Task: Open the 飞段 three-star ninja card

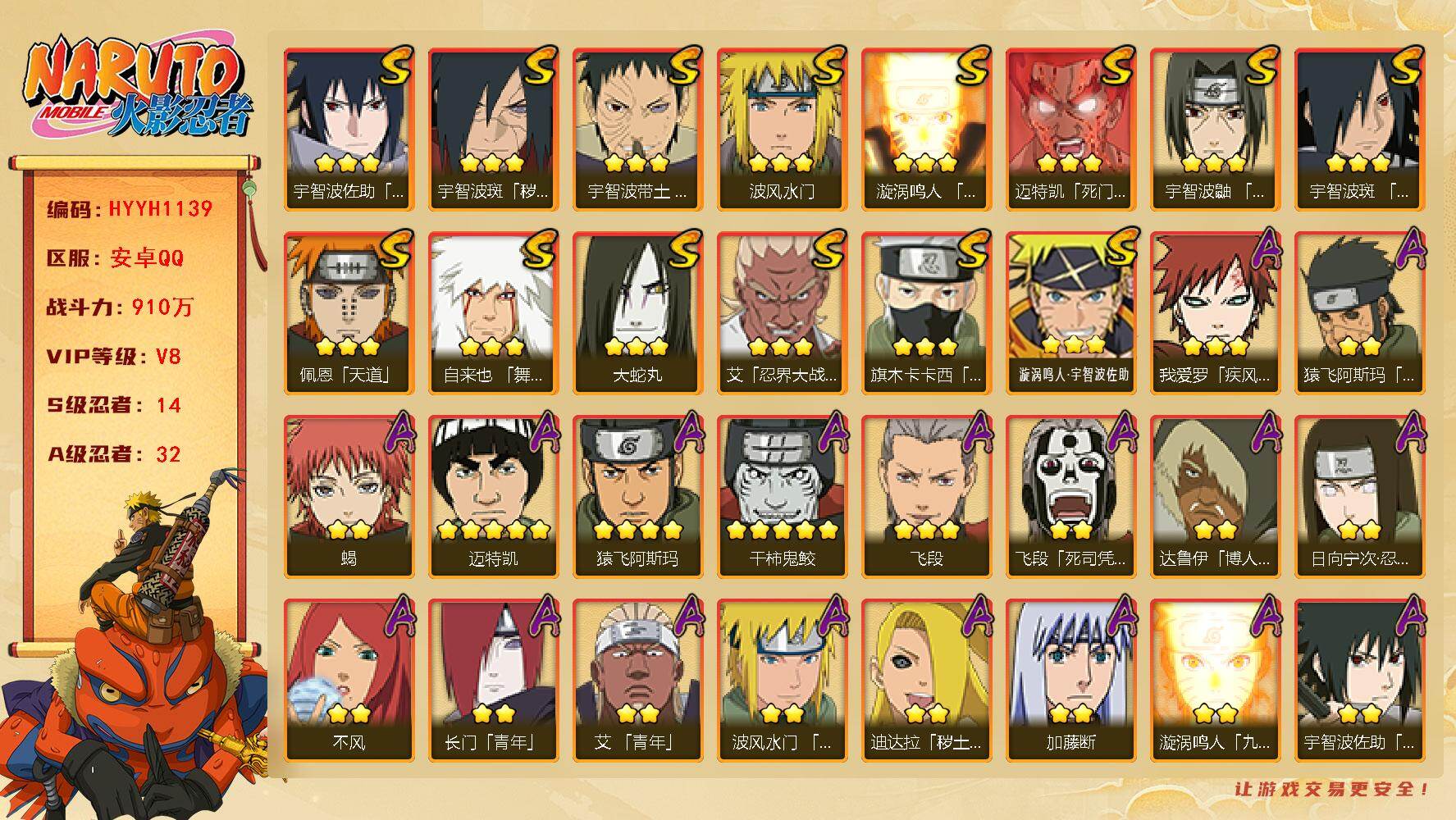Action: pos(926,496)
